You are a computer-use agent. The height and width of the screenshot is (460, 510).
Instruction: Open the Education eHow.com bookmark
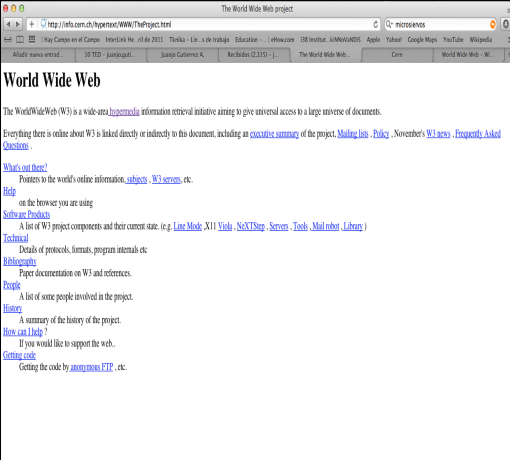point(265,40)
